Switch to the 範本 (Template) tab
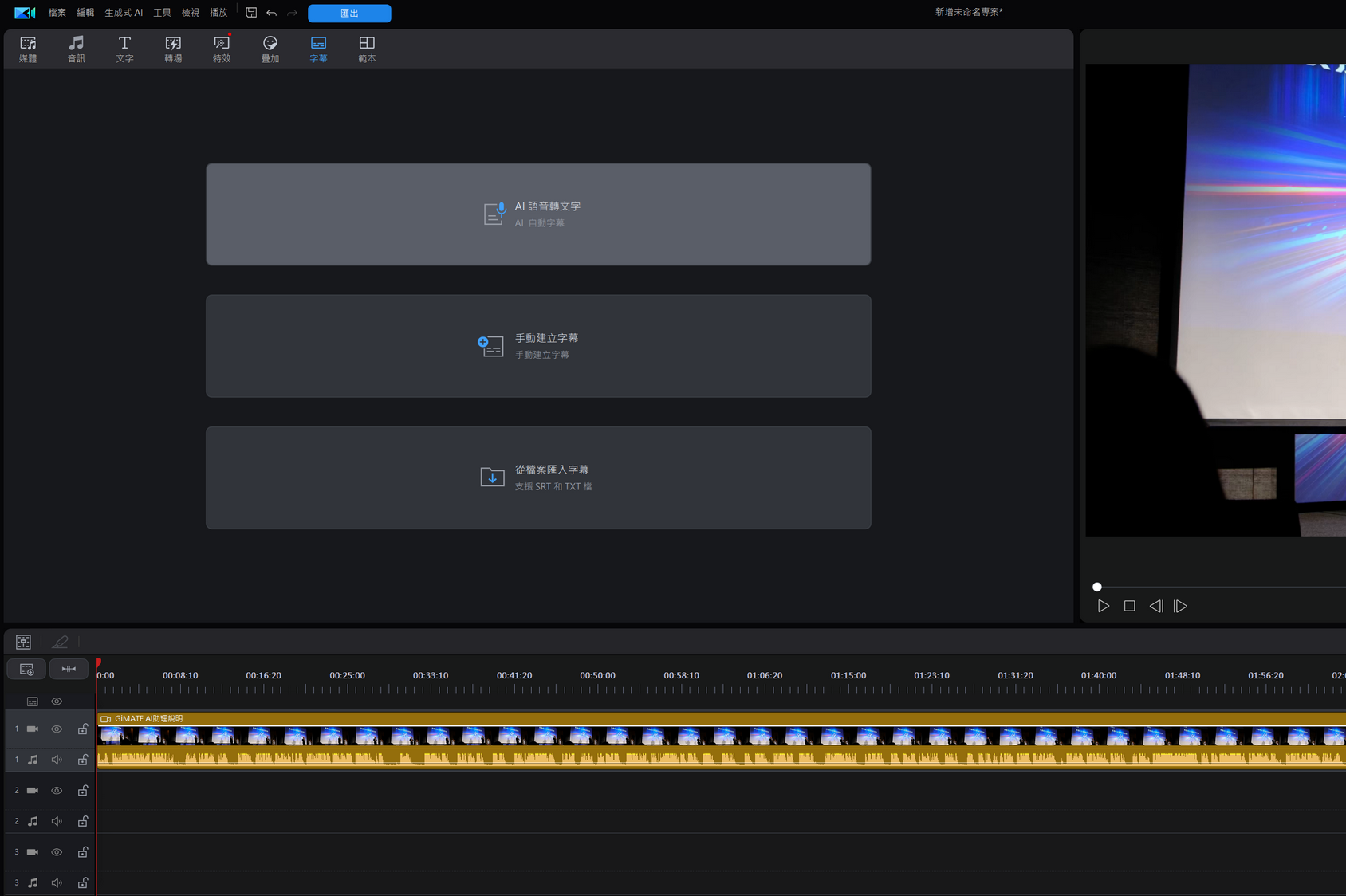 pyautogui.click(x=367, y=49)
